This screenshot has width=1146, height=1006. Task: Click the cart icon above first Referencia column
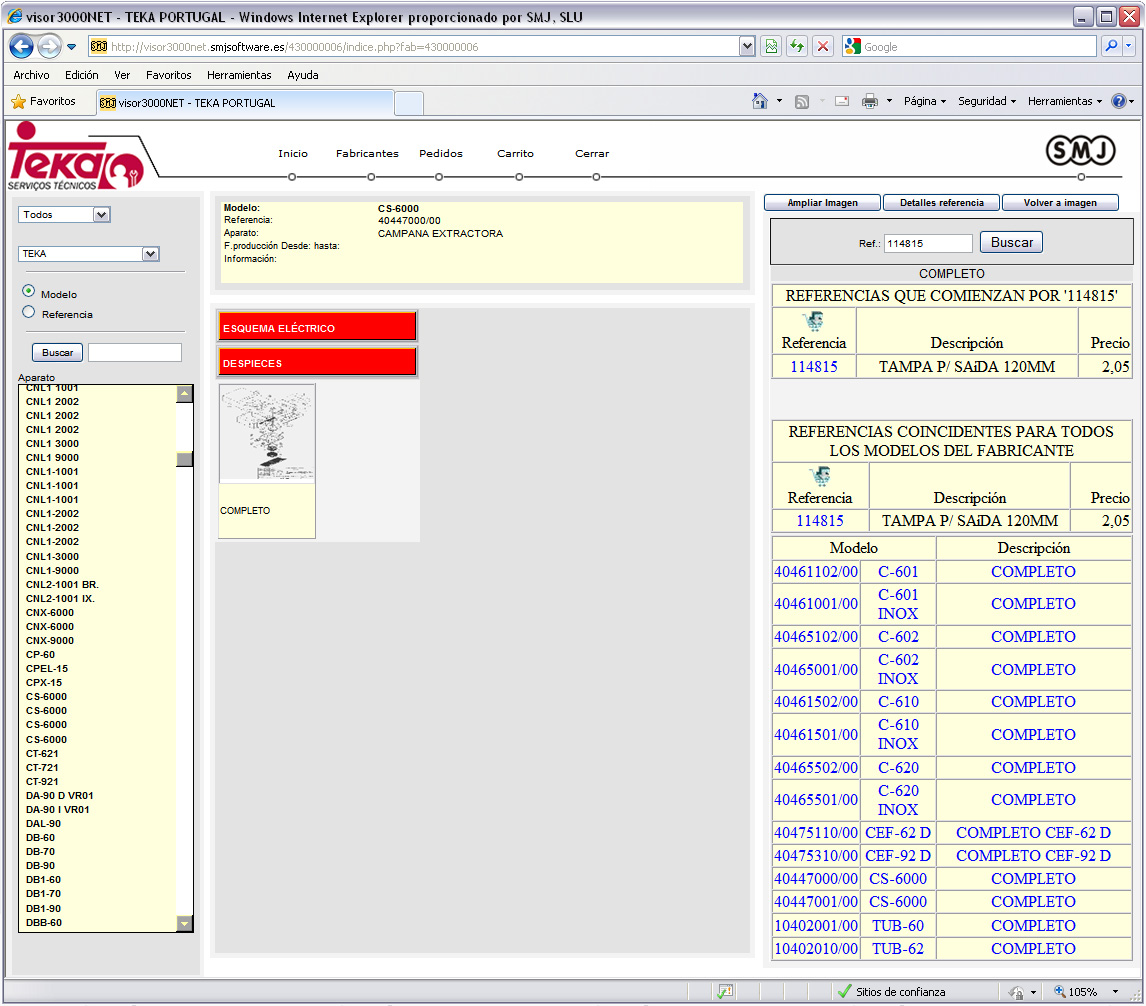tap(813, 320)
